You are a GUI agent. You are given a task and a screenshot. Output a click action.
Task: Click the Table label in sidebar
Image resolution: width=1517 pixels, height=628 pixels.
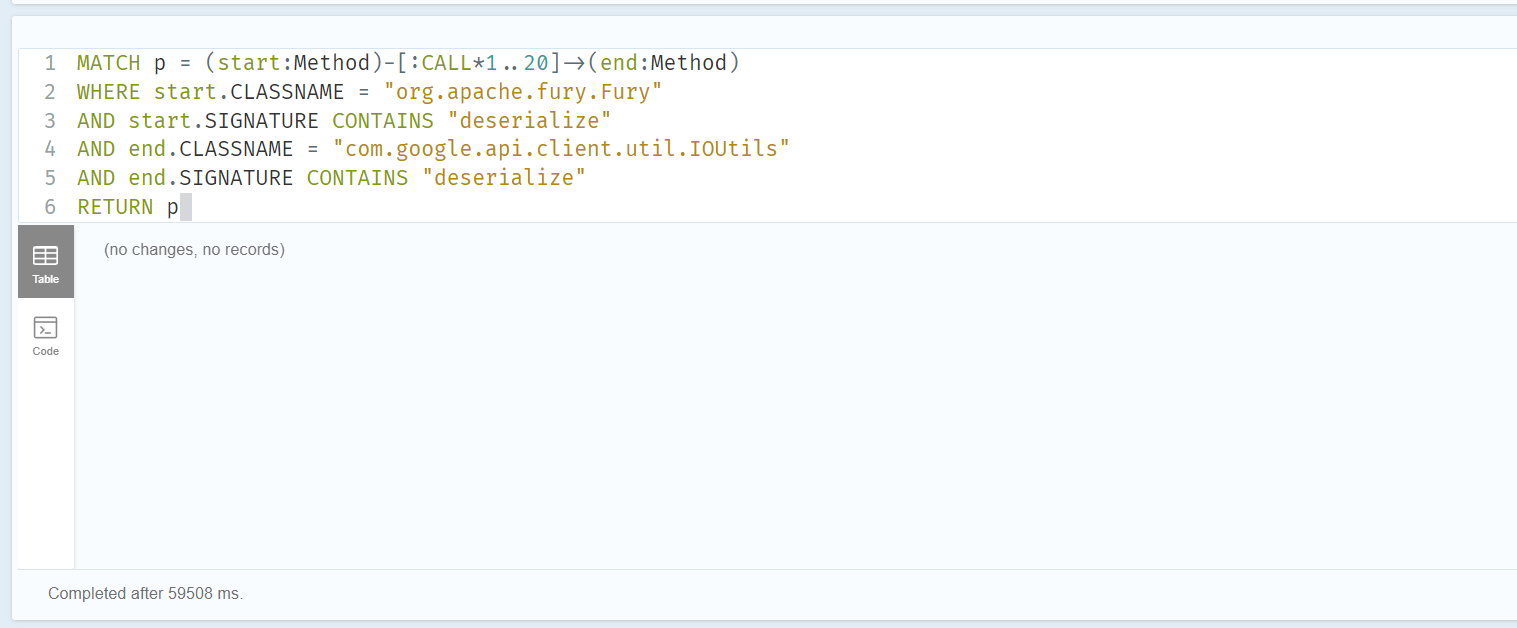point(46,279)
